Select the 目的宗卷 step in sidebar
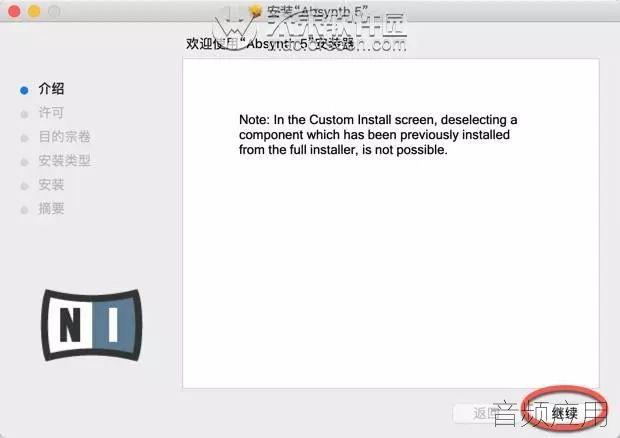Image resolution: width=620 pixels, height=438 pixels. (64, 137)
